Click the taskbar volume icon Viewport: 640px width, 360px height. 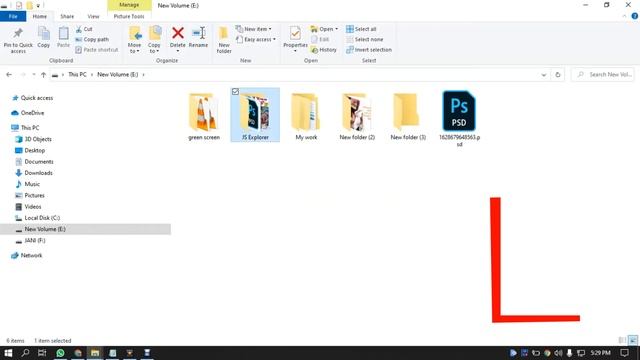click(x=558, y=353)
